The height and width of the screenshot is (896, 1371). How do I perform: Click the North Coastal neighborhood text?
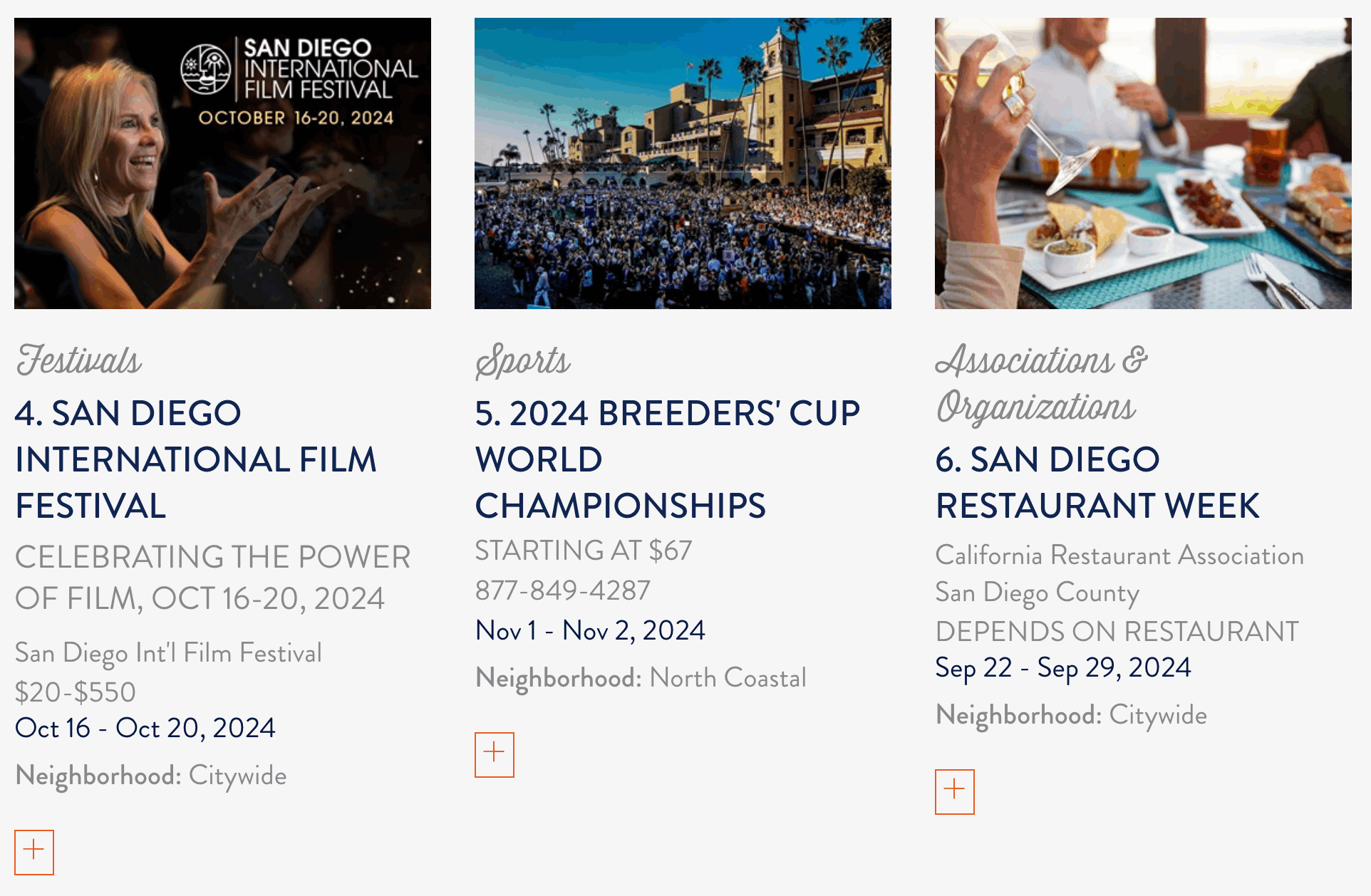click(x=728, y=678)
